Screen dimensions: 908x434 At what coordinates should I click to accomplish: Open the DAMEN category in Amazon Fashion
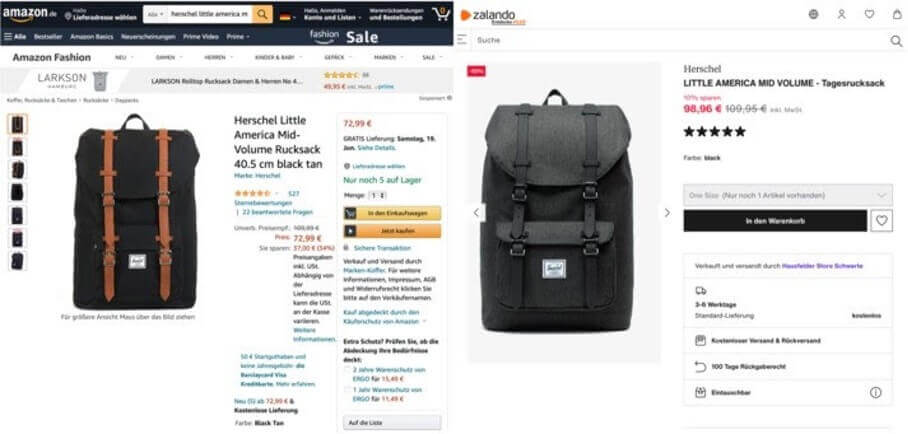[x=168, y=57]
